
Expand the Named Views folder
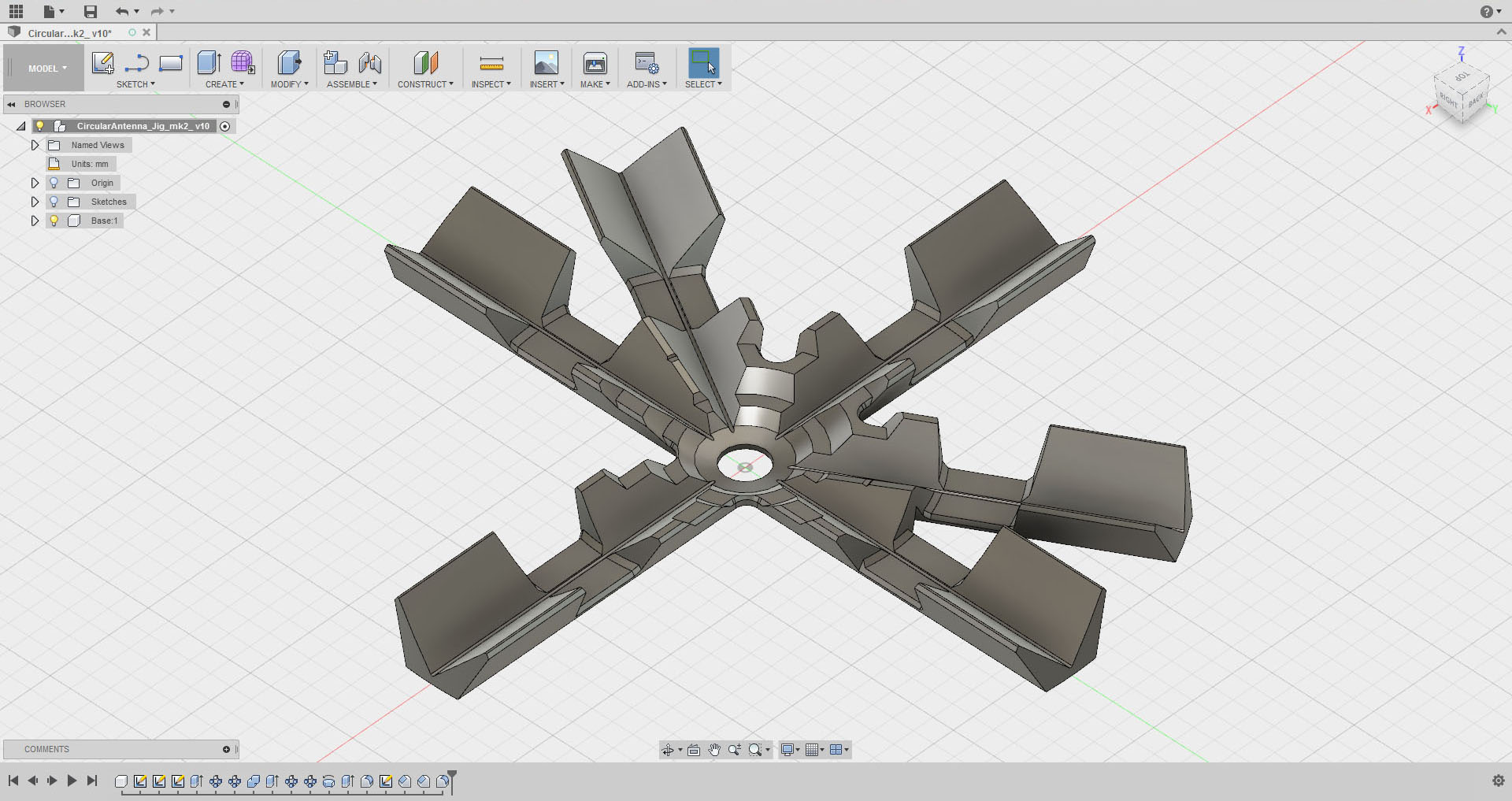coord(35,145)
